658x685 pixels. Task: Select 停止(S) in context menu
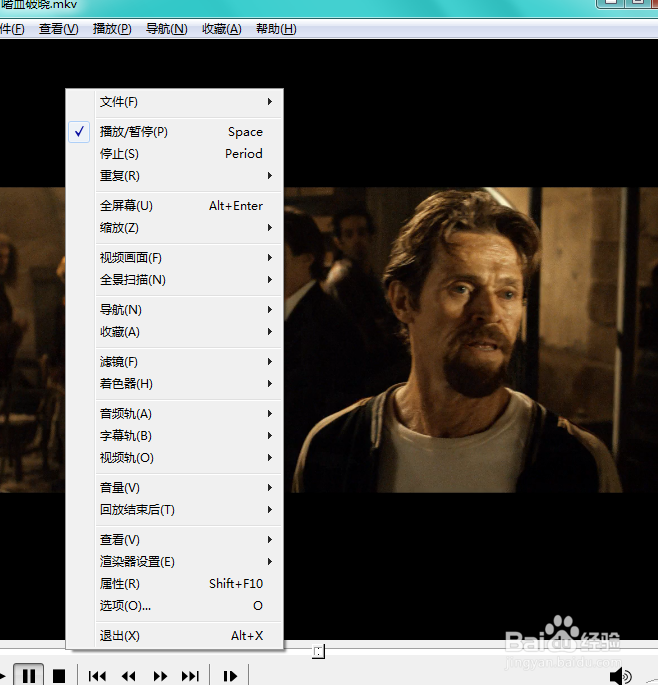tap(174, 154)
